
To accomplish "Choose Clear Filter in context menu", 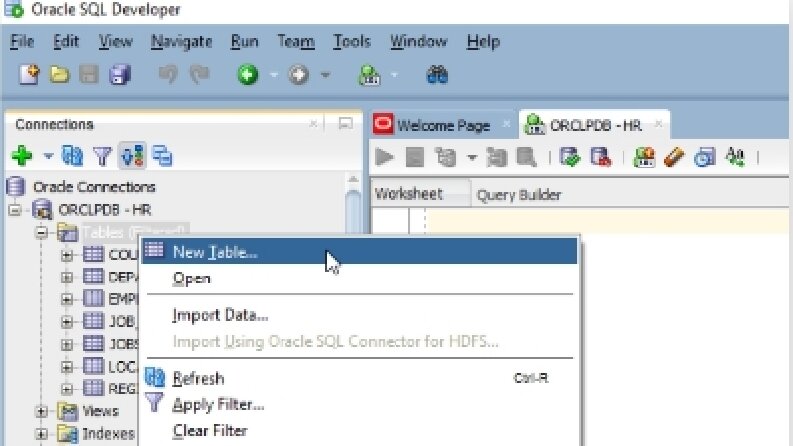I will pos(359,430).
